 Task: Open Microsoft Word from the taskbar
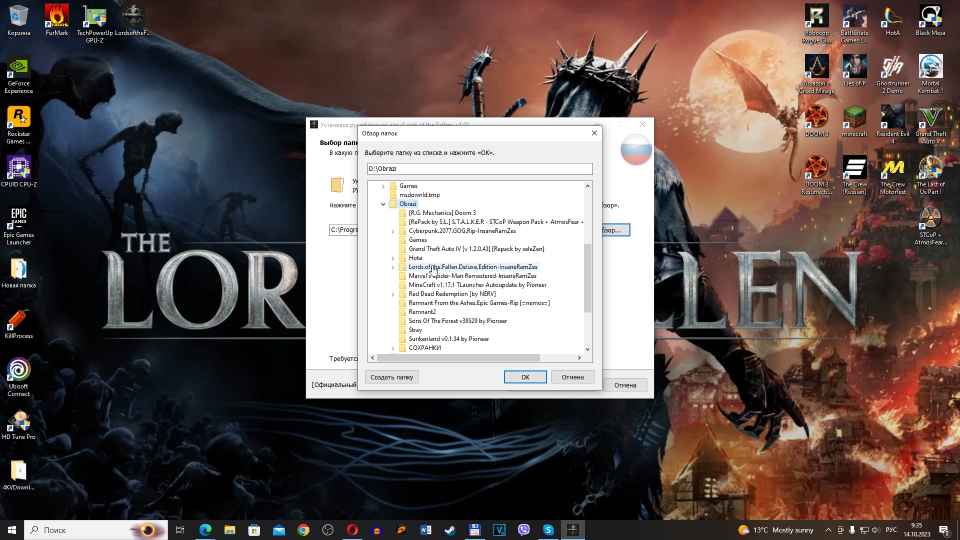(426, 530)
